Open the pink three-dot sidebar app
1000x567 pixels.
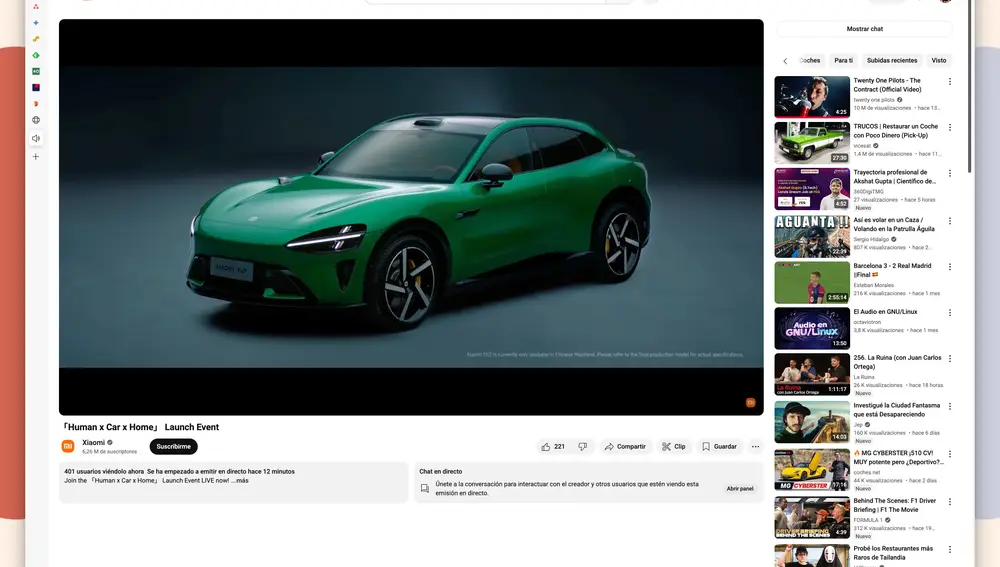[x=36, y=6]
